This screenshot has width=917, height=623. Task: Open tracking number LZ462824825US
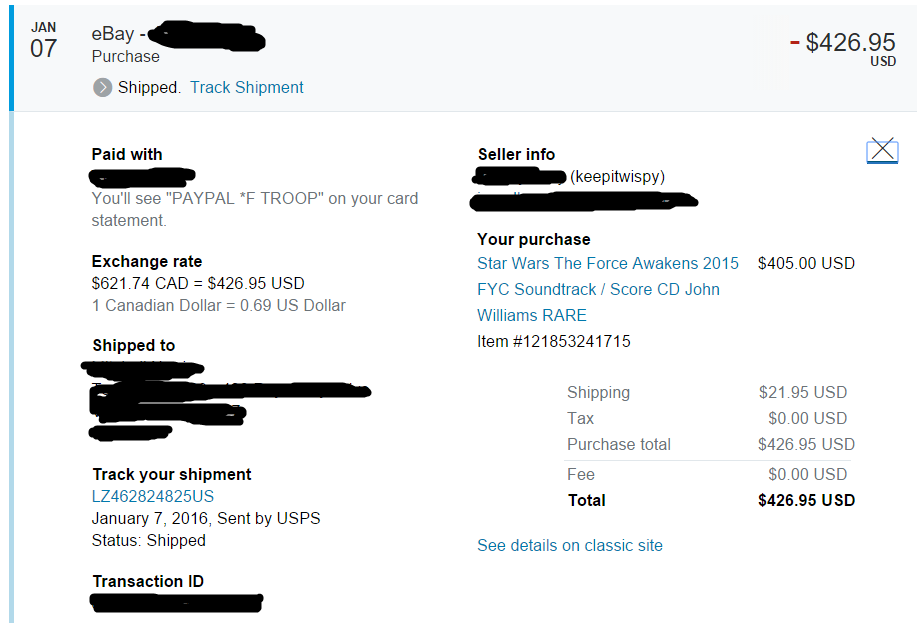point(153,496)
